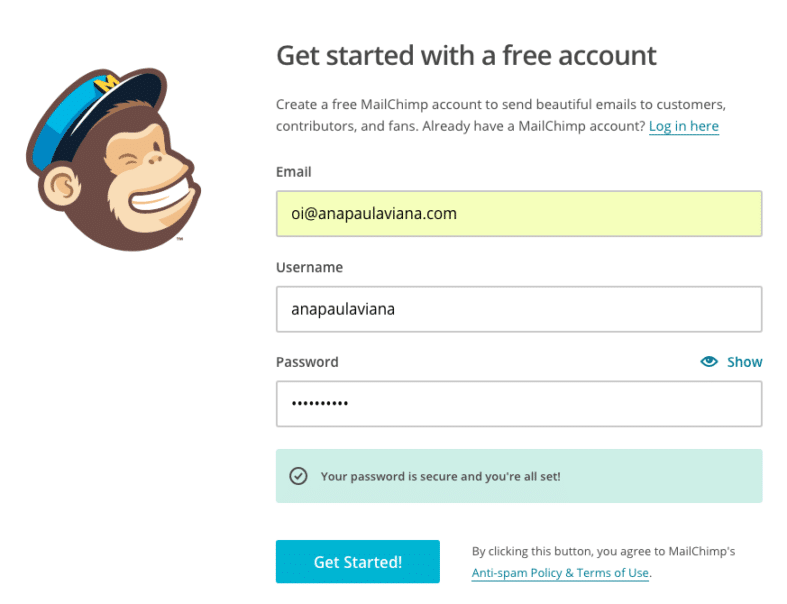Click the eye icon beside Show
The image size is (787, 604).
point(709,361)
